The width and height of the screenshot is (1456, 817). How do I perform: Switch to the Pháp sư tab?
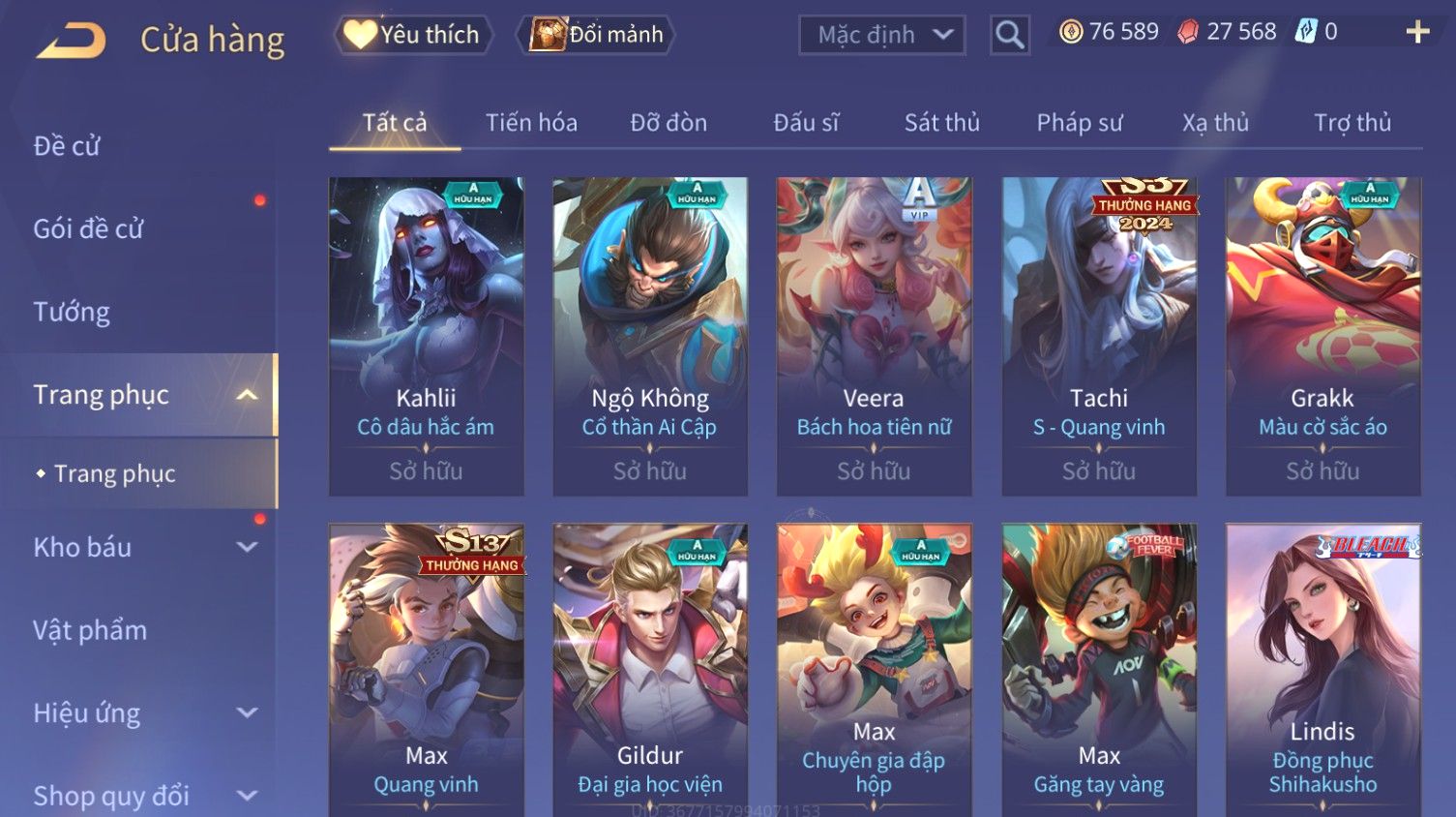pyautogui.click(x=1079, y=123)
